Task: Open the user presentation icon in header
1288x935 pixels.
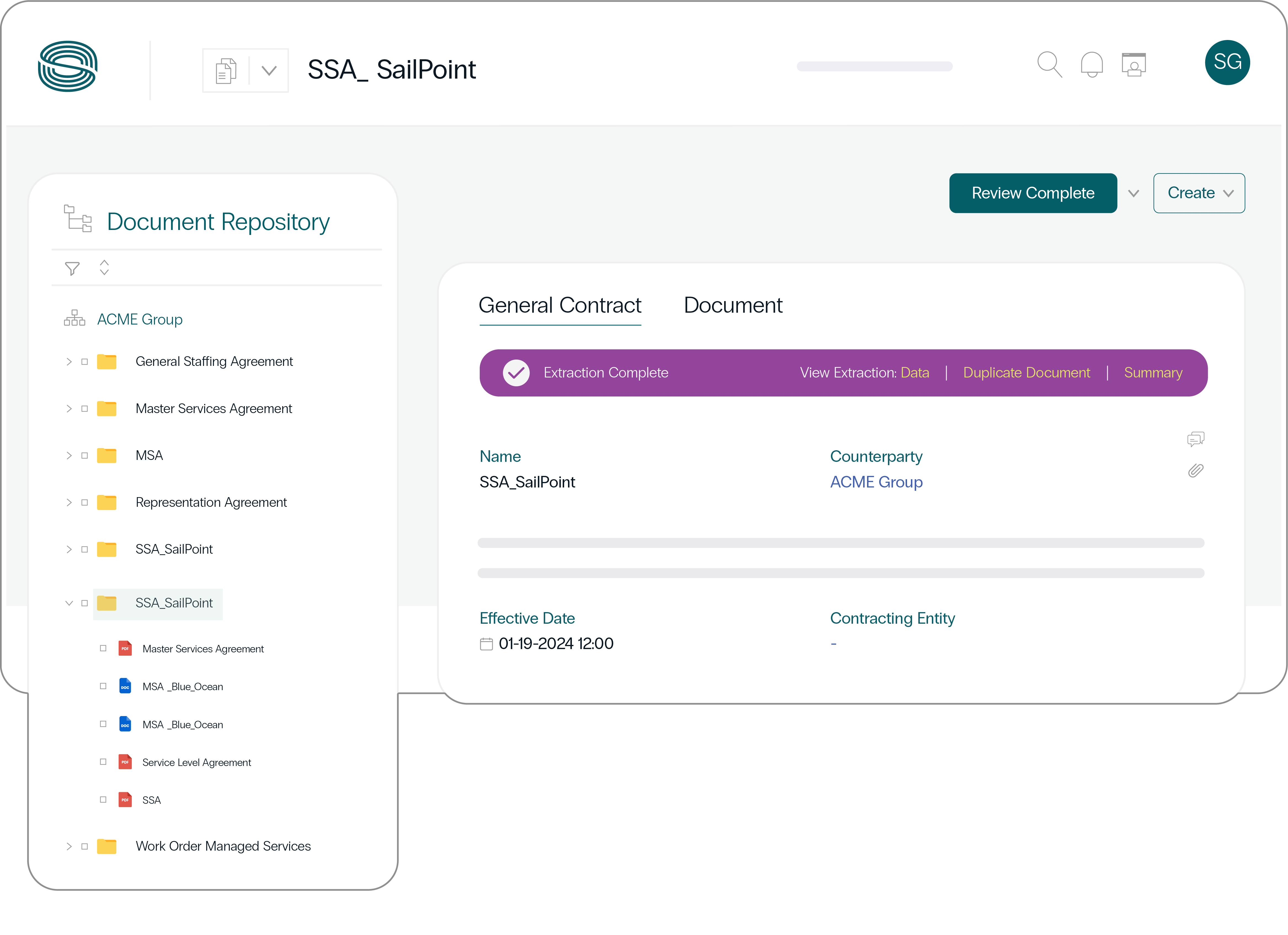Action: coord(1134,64)
